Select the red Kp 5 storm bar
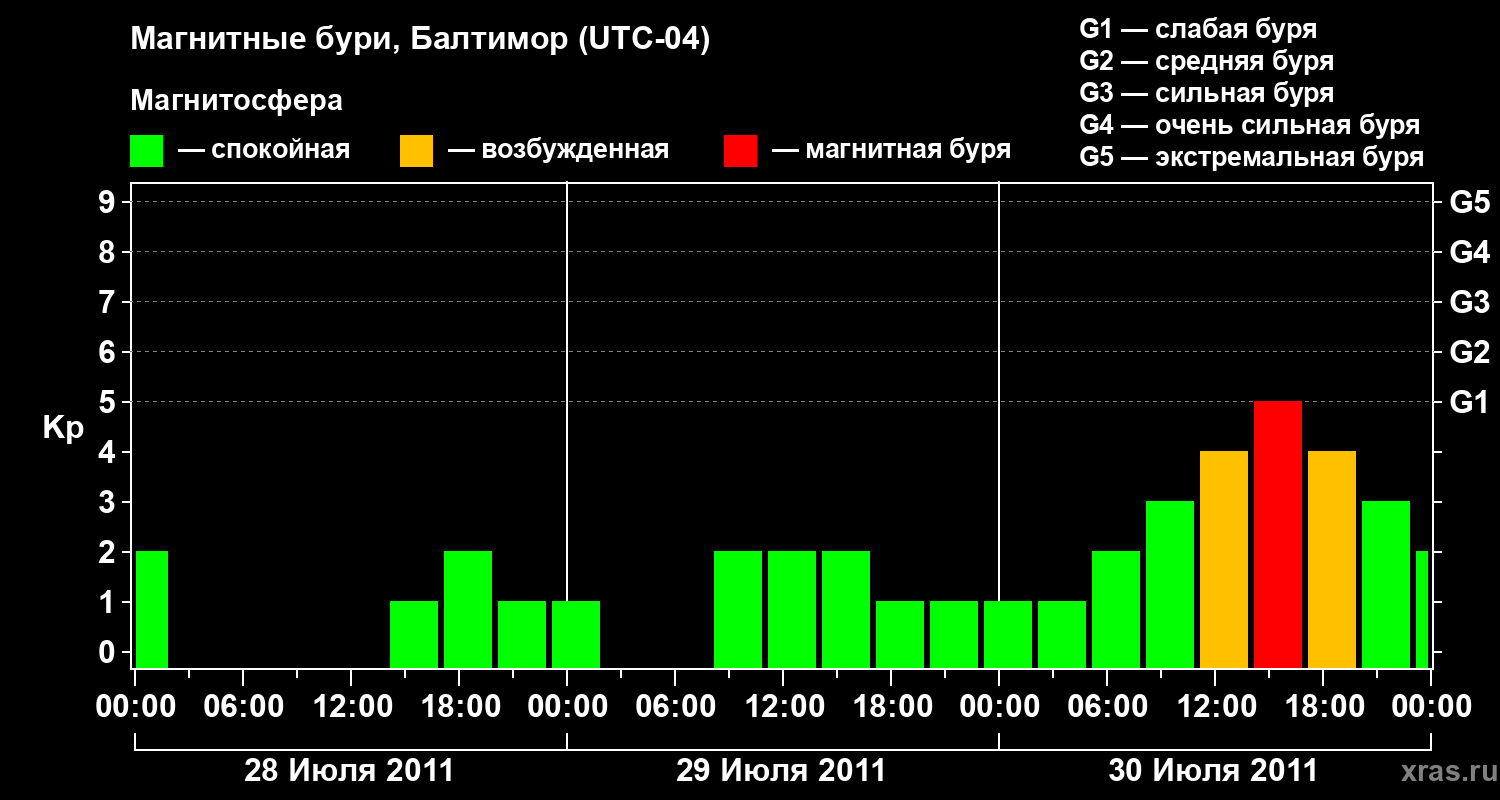This screenshot has width=1500, height=800. (x=1278, y=534)
